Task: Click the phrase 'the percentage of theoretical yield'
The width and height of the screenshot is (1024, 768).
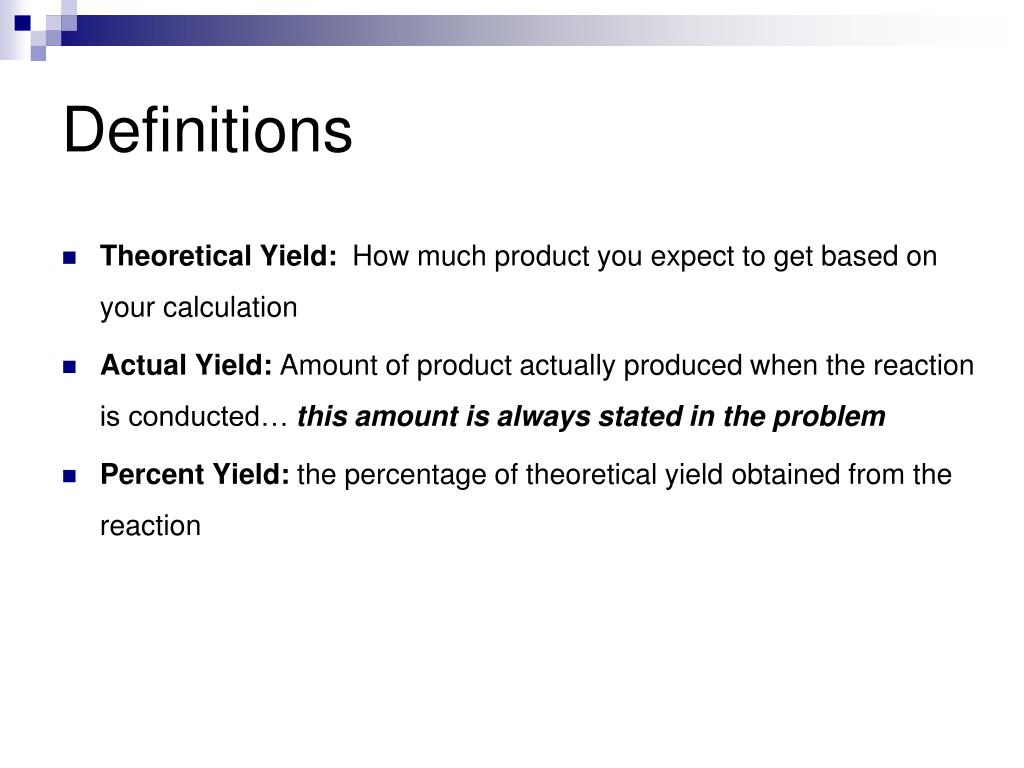Action: [x=510, y=474]
